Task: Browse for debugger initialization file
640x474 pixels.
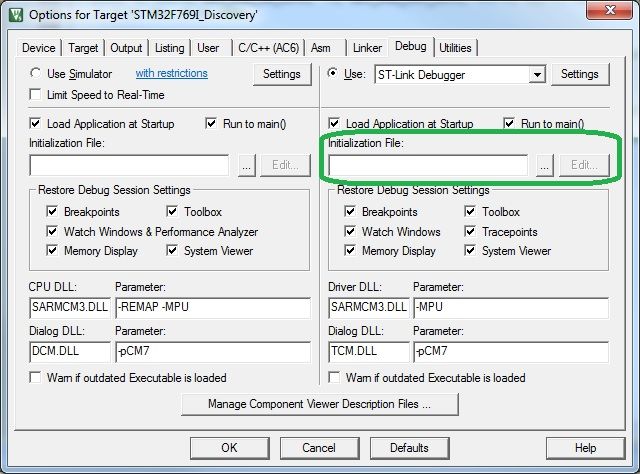Action: click(x=545, y=165)
